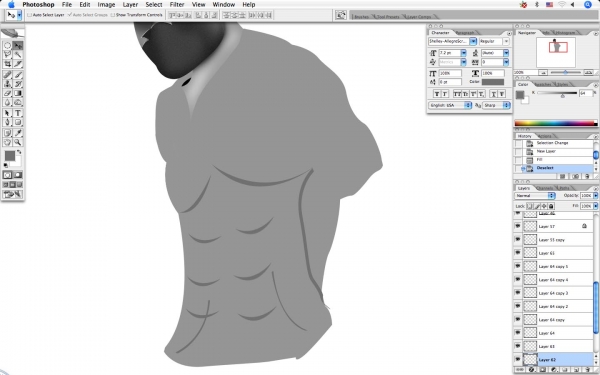Image resolution: width=600 pixels, height=375 pixels.
Task: Open font size dropdown
Action: 464,53
